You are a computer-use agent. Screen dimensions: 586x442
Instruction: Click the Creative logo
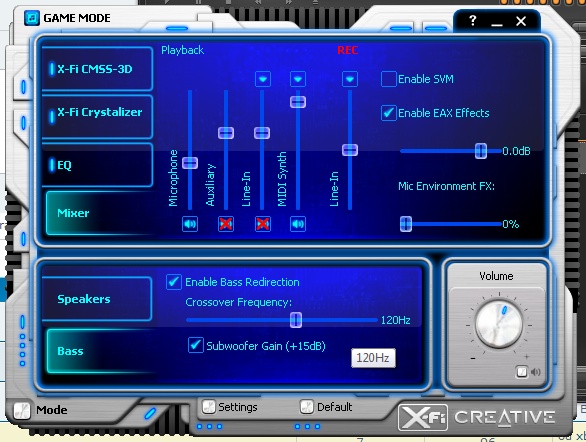coord(505,417)
